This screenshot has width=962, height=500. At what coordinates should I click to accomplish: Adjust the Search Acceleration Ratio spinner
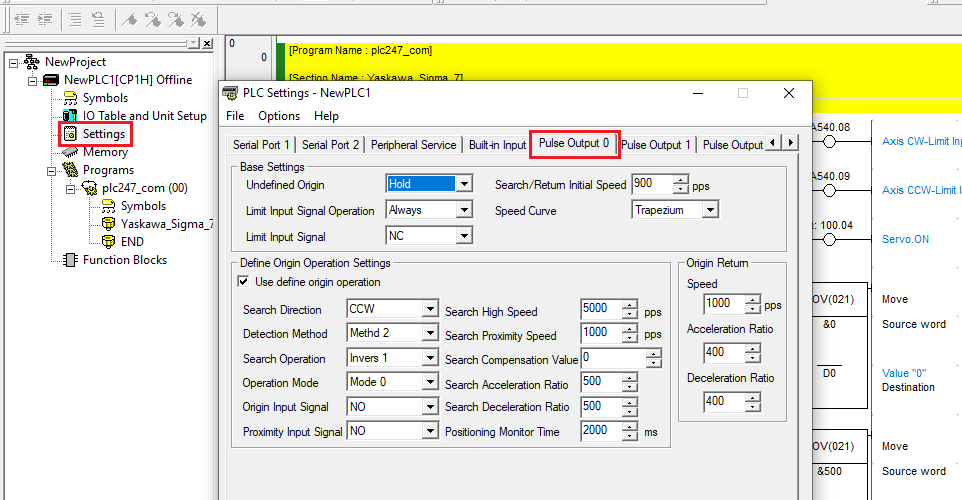tap(630, 382)
